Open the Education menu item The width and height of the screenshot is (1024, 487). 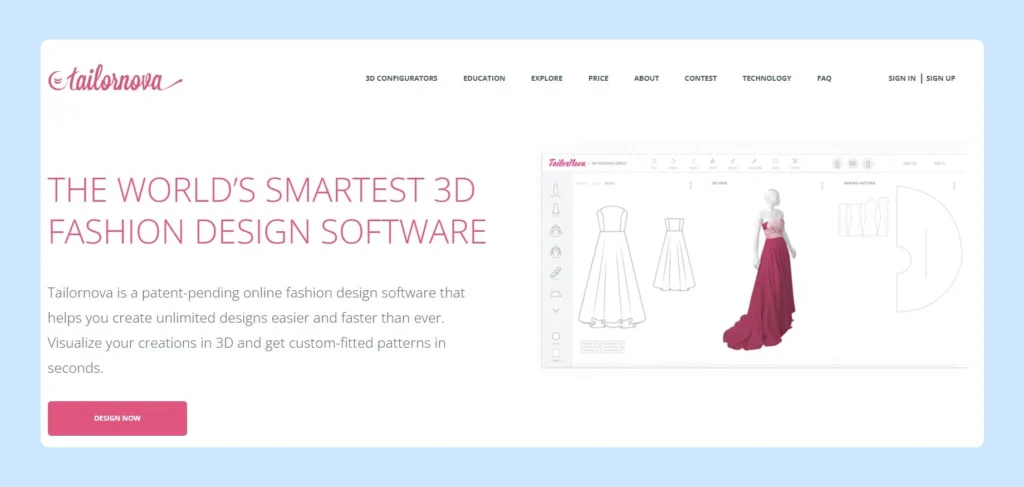[484, 78]
